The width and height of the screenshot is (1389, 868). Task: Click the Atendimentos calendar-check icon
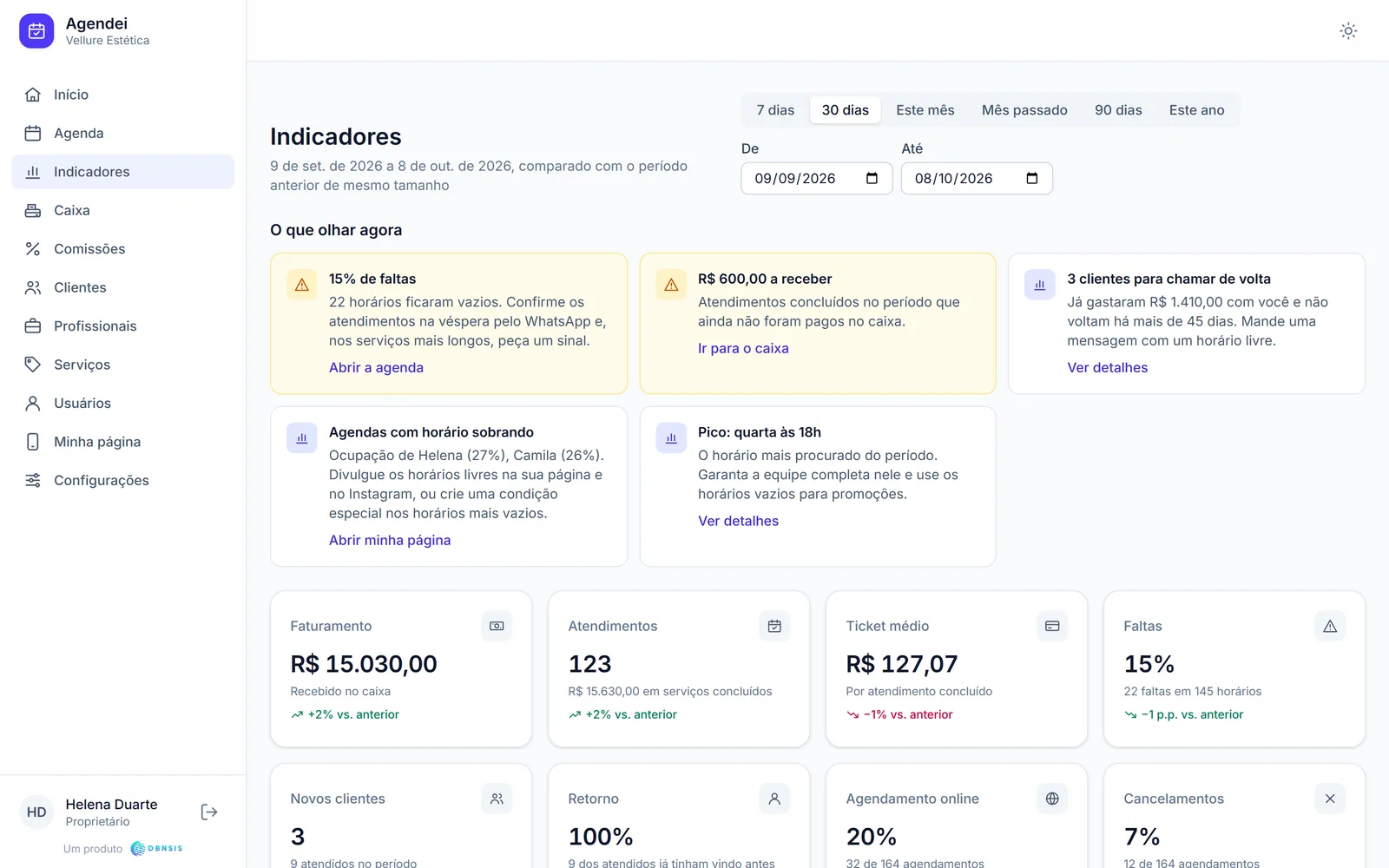pos(774,626)
